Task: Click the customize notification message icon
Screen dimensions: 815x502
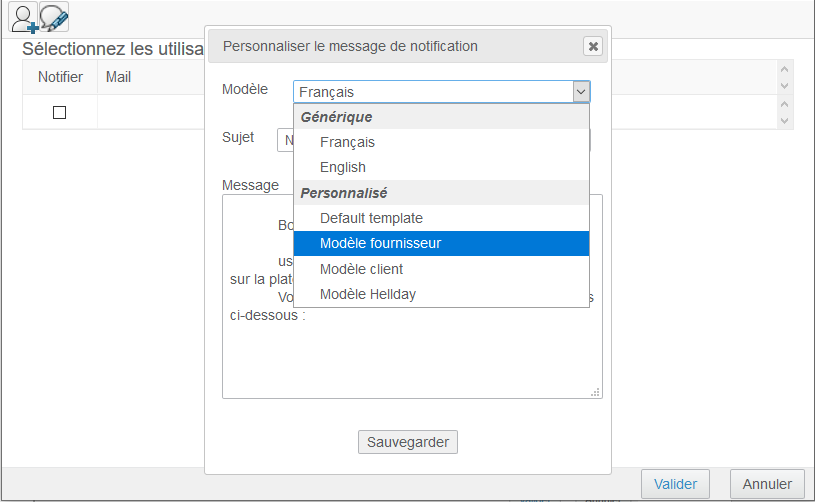Action: (x=54, y=17)
